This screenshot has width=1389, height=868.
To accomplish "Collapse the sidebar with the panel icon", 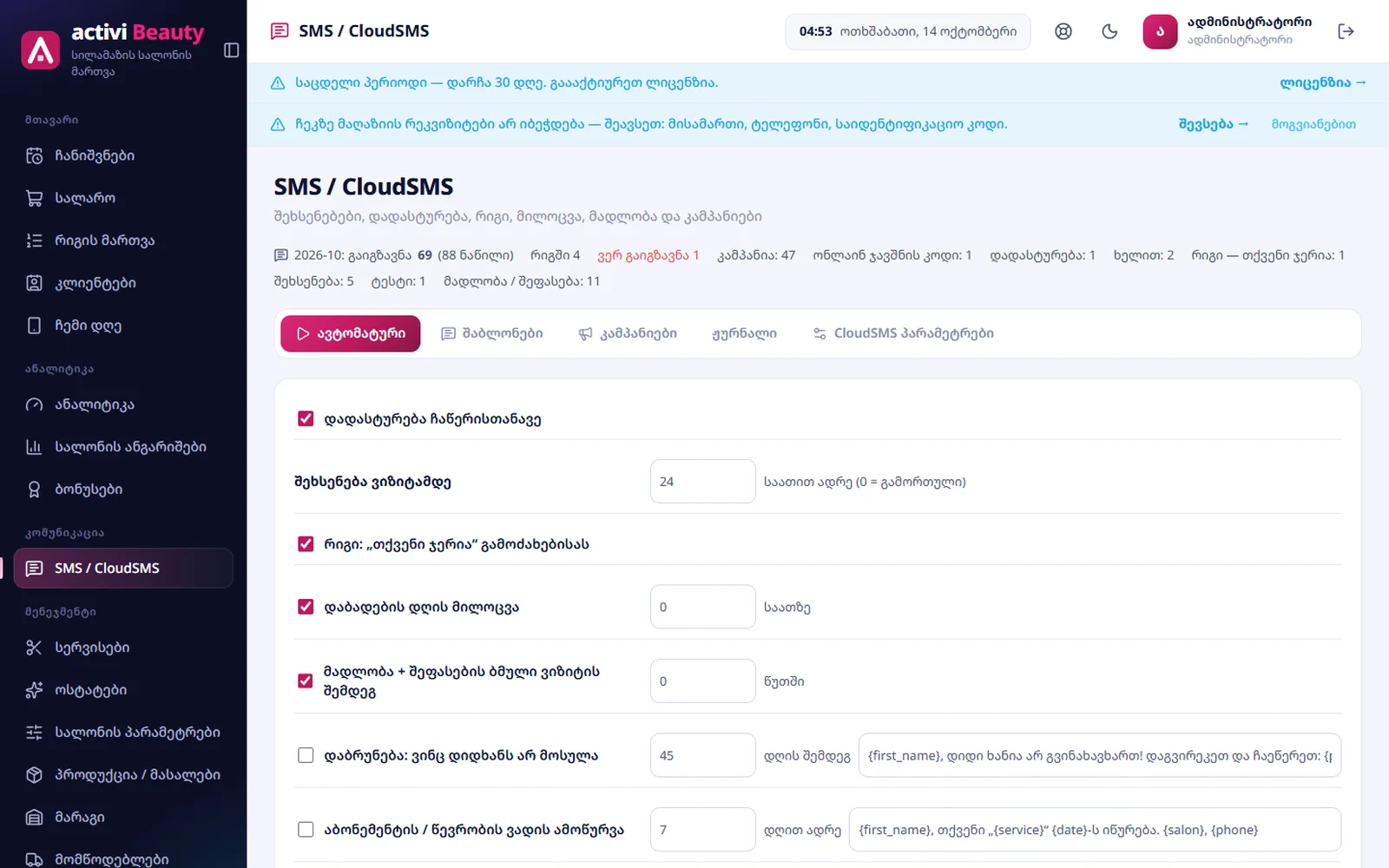I will pyautogui.click(x=231, y=50).
